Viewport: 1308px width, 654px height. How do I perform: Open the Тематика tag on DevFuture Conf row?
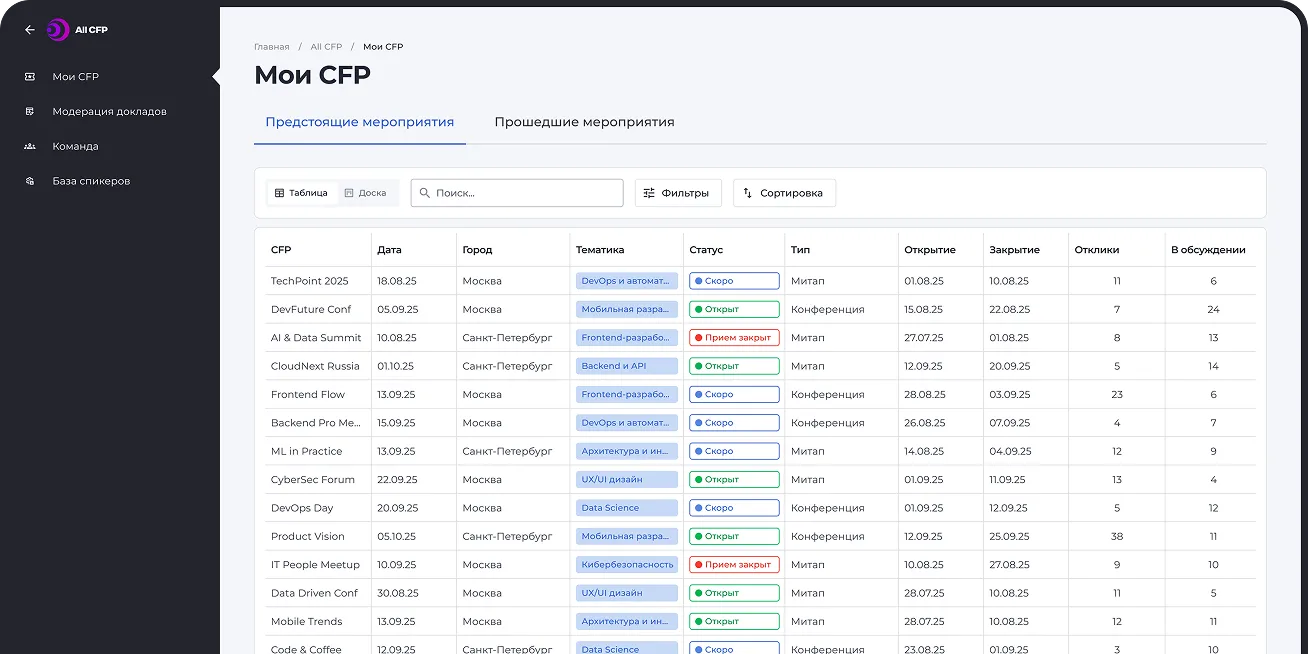point(626,309)
